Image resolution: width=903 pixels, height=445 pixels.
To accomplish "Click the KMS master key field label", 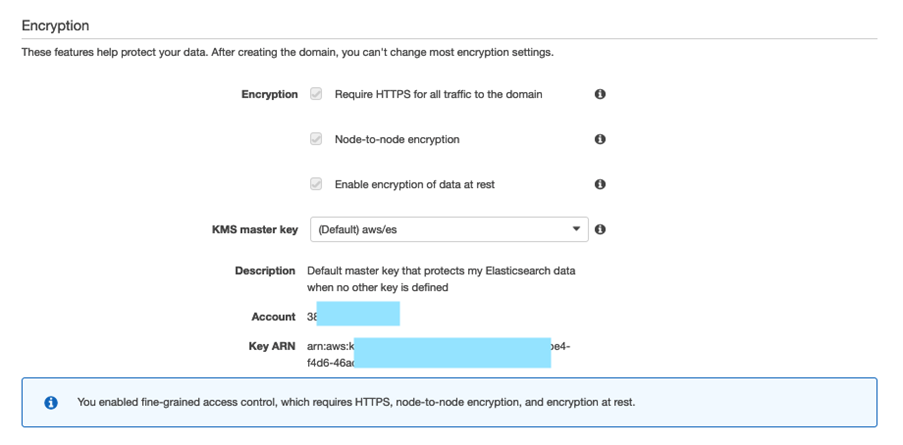I will point(255,229).
